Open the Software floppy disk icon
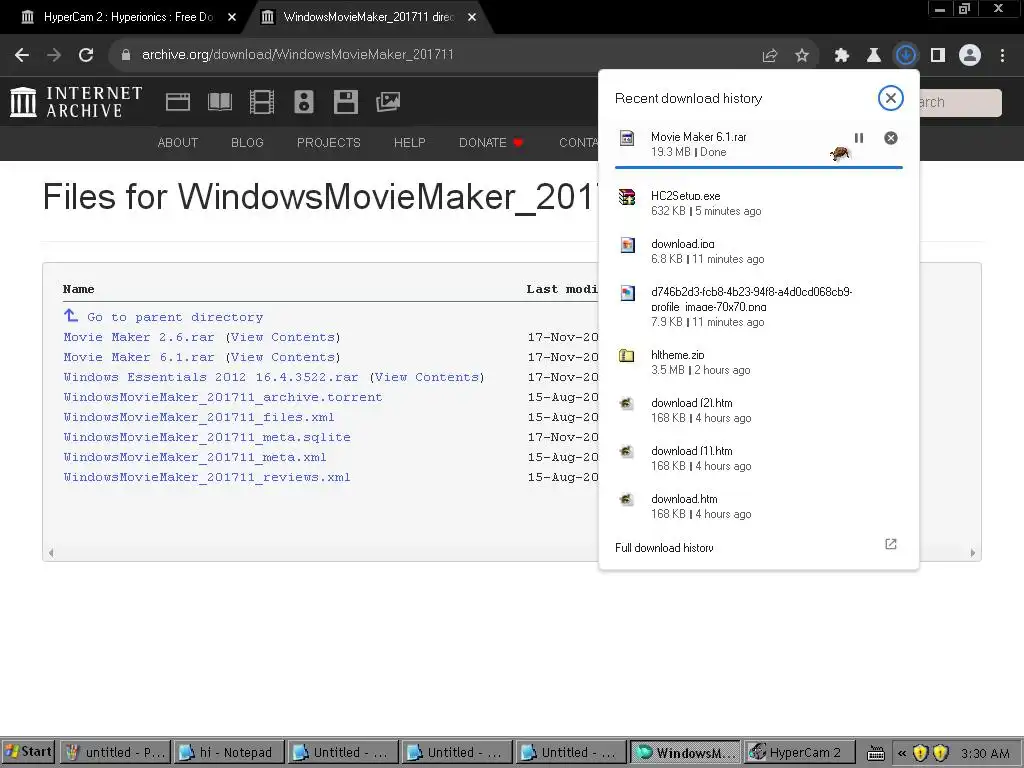 pyautogui.click(x=345, y=102)
